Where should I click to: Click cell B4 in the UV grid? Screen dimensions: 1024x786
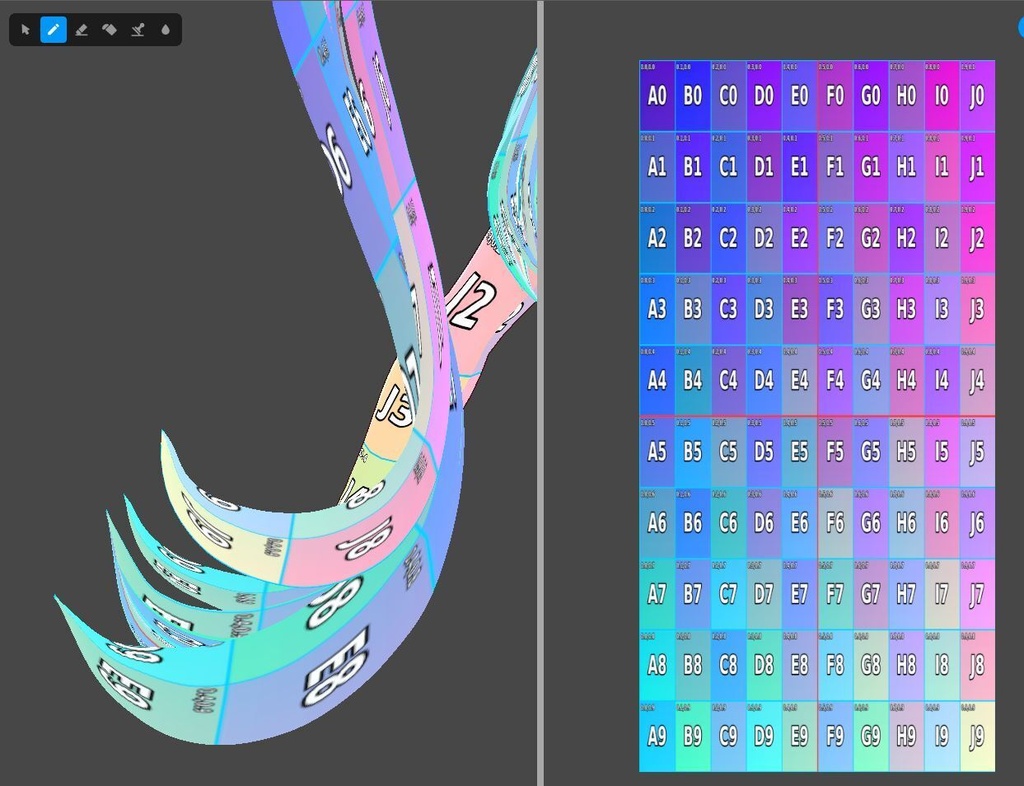[692, 381]
